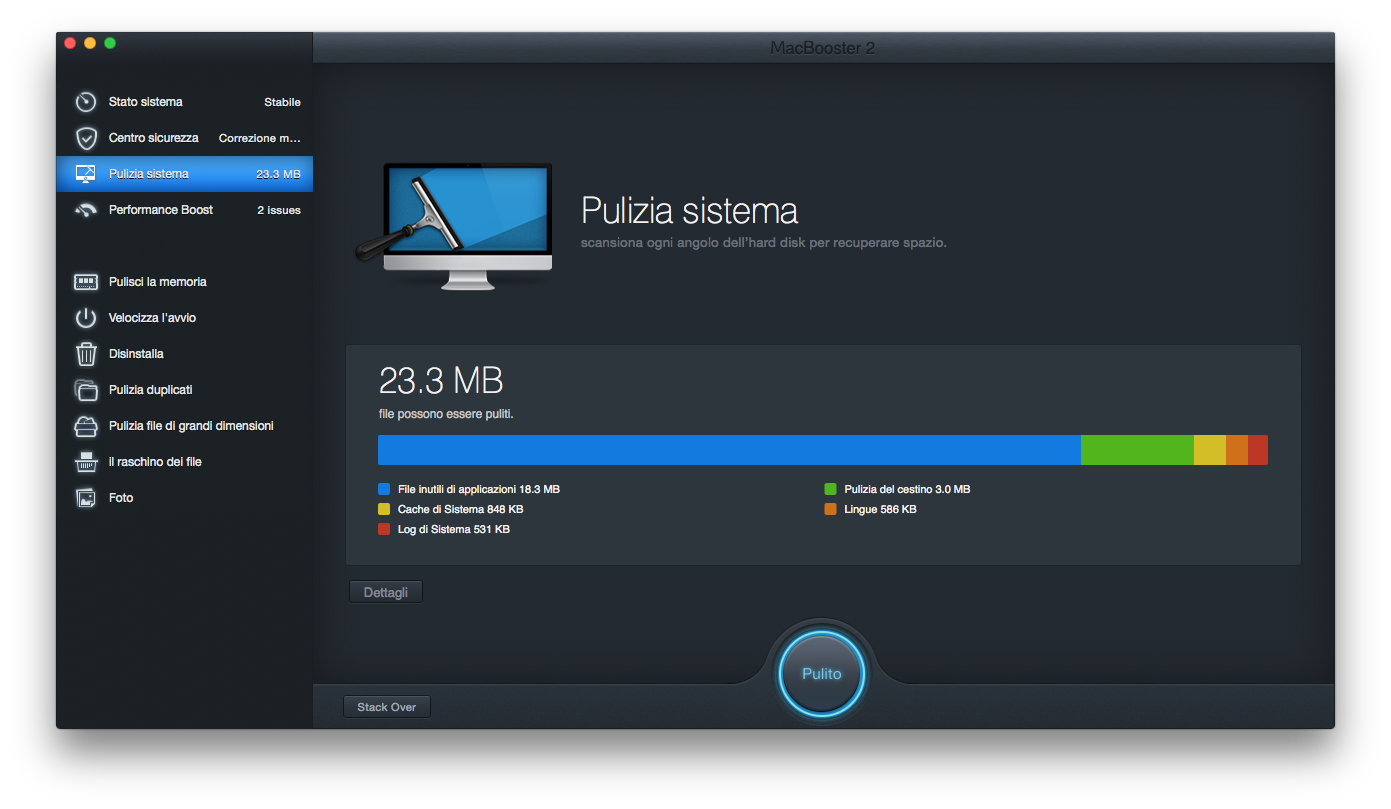Click the yellow system cache bar segment
1391x809 pixels.
tap(1210, 450)
